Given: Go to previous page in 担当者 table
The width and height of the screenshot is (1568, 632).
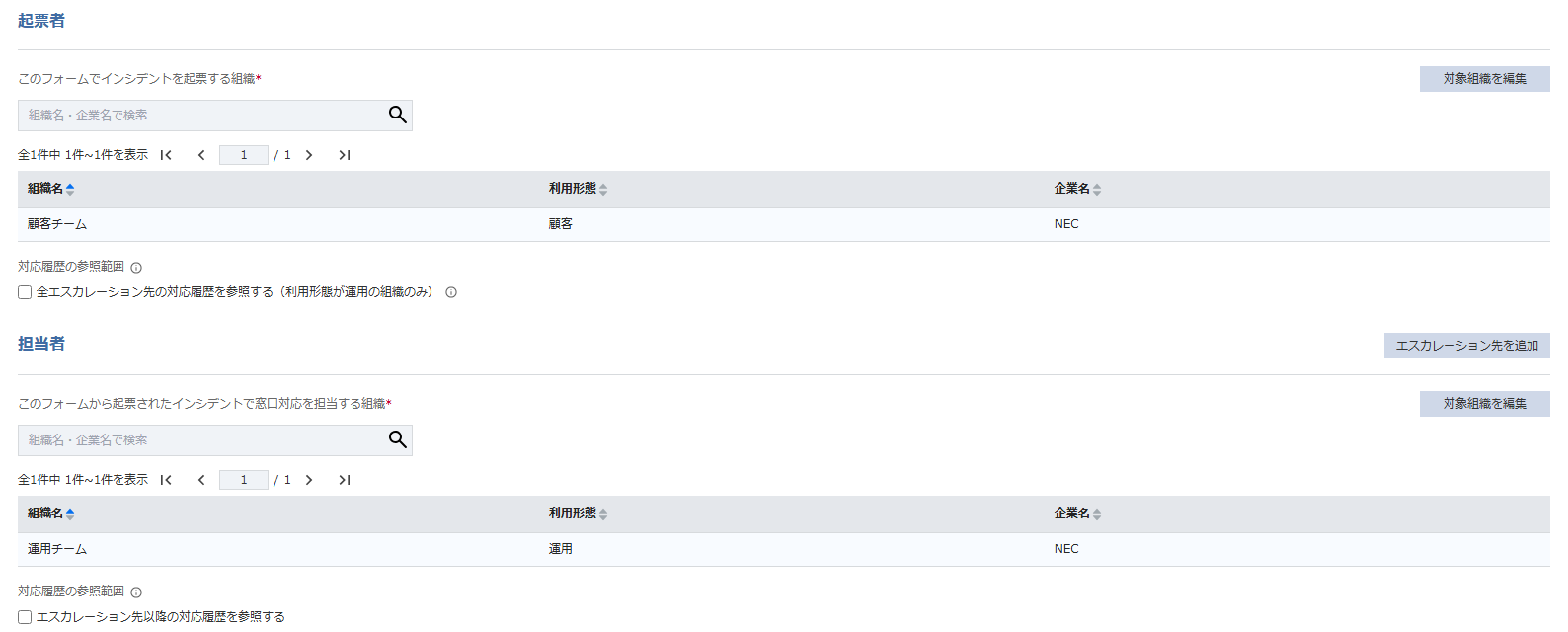Looking at the screenshot, I should (x=201, y=480).
